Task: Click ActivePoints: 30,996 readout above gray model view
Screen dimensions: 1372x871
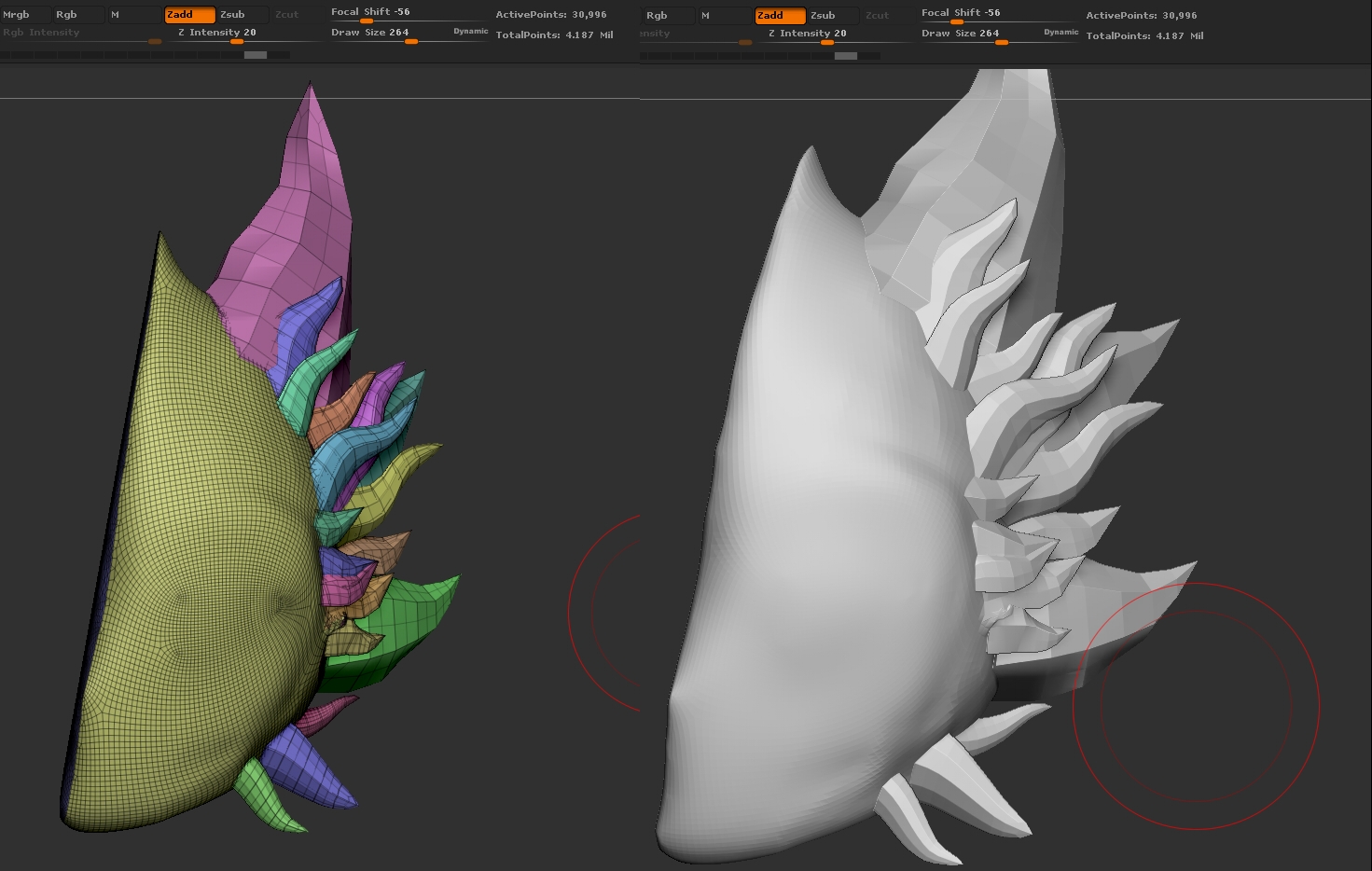Action: click(x=1142, y=16)
